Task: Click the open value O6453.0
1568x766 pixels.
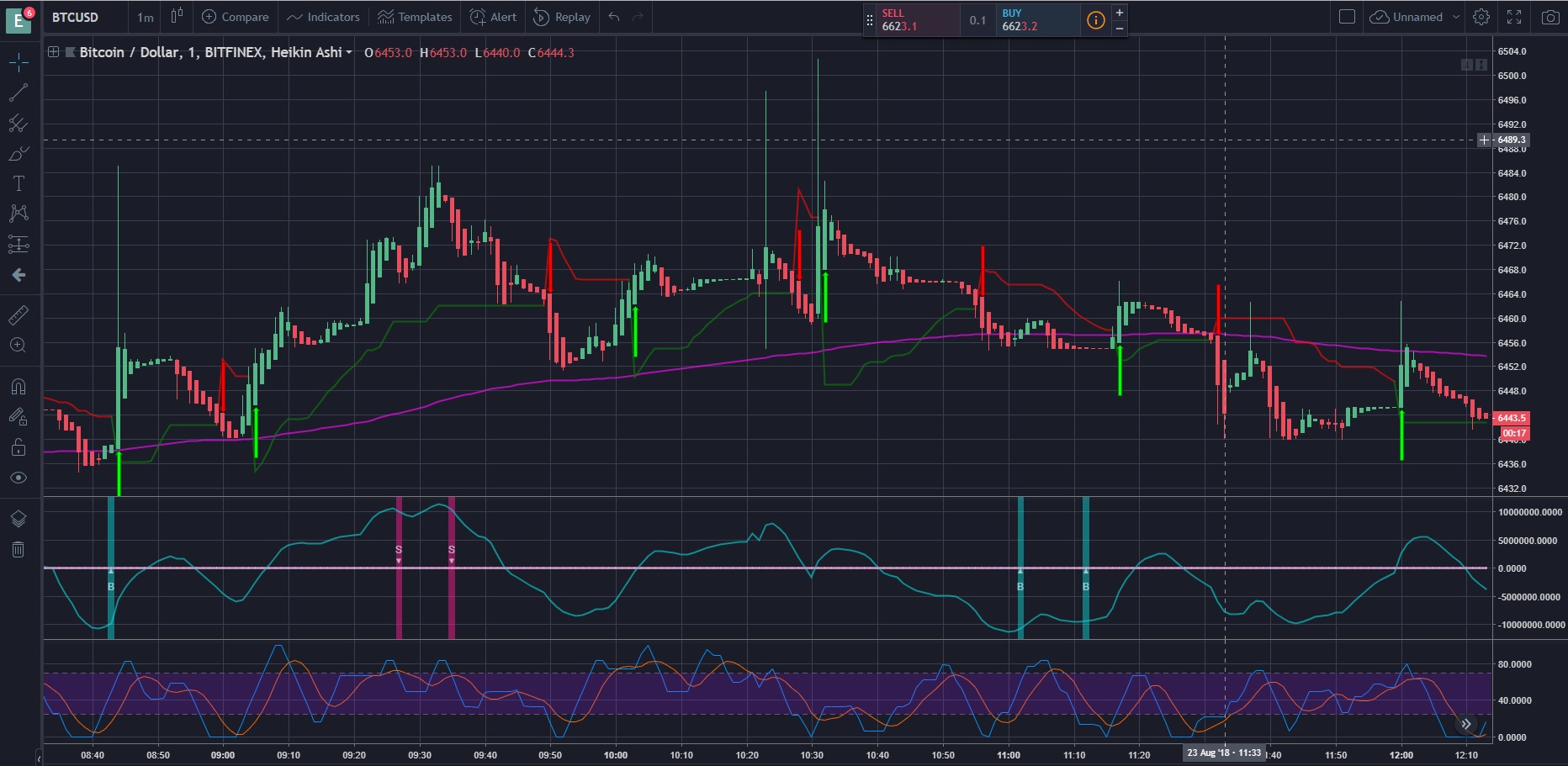Action: click(388, 53)
